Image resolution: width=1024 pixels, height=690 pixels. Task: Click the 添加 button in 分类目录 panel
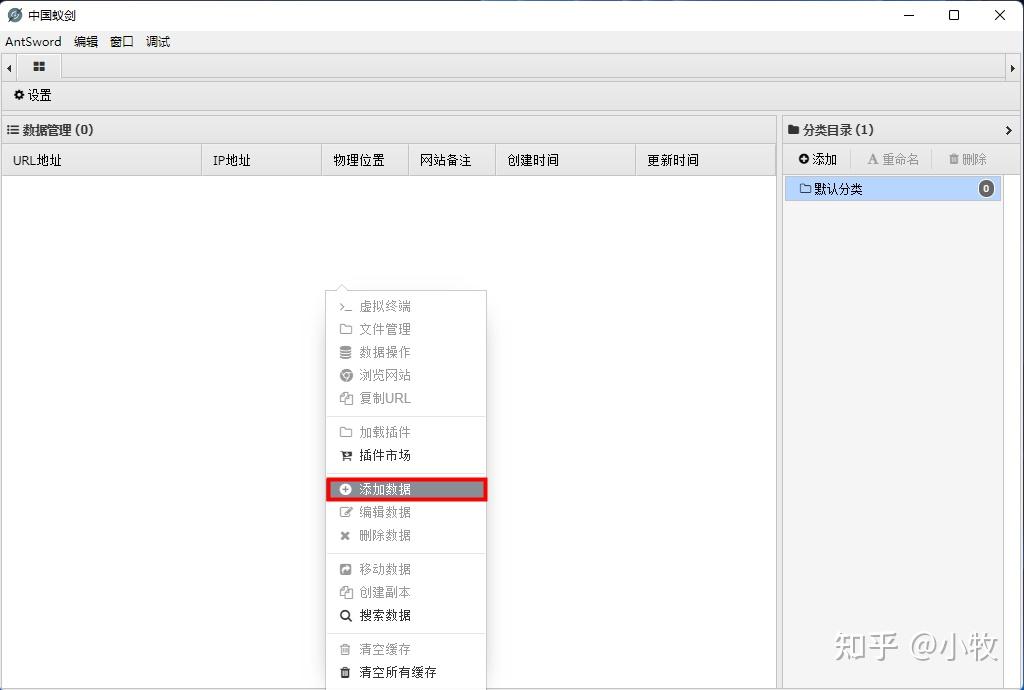pos(817,158)
